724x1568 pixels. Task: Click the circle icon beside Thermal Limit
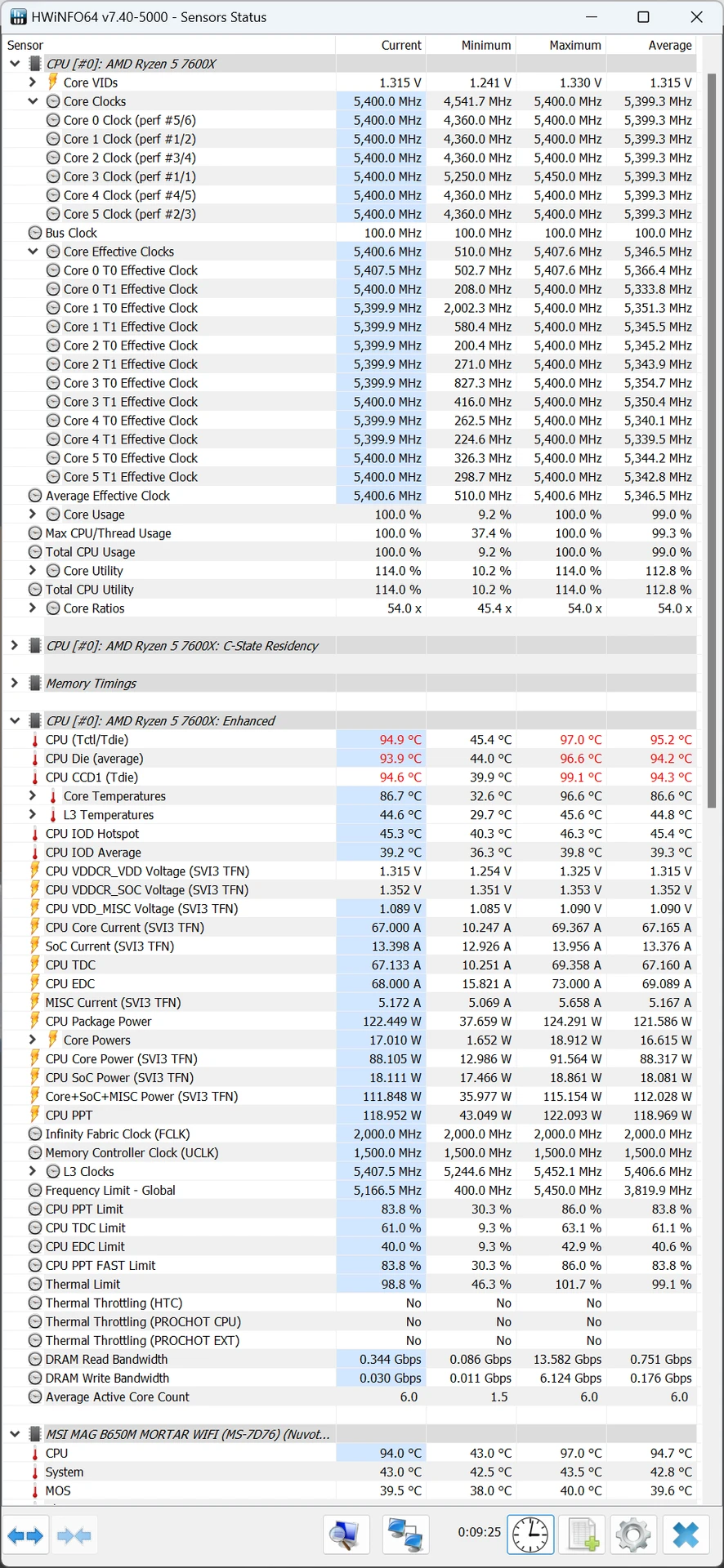pos(35,1284)
